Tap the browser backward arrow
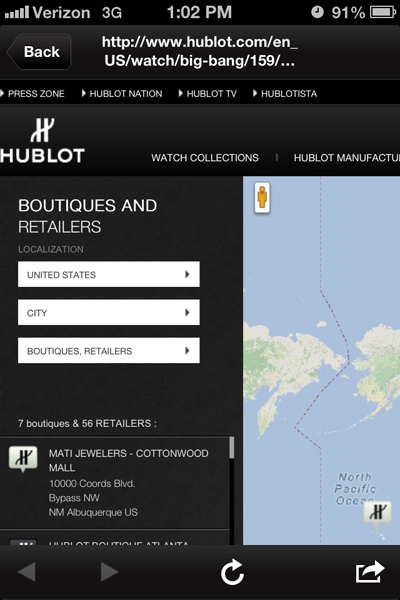Screen dimensions: 400x600 [x=27, y=572]
